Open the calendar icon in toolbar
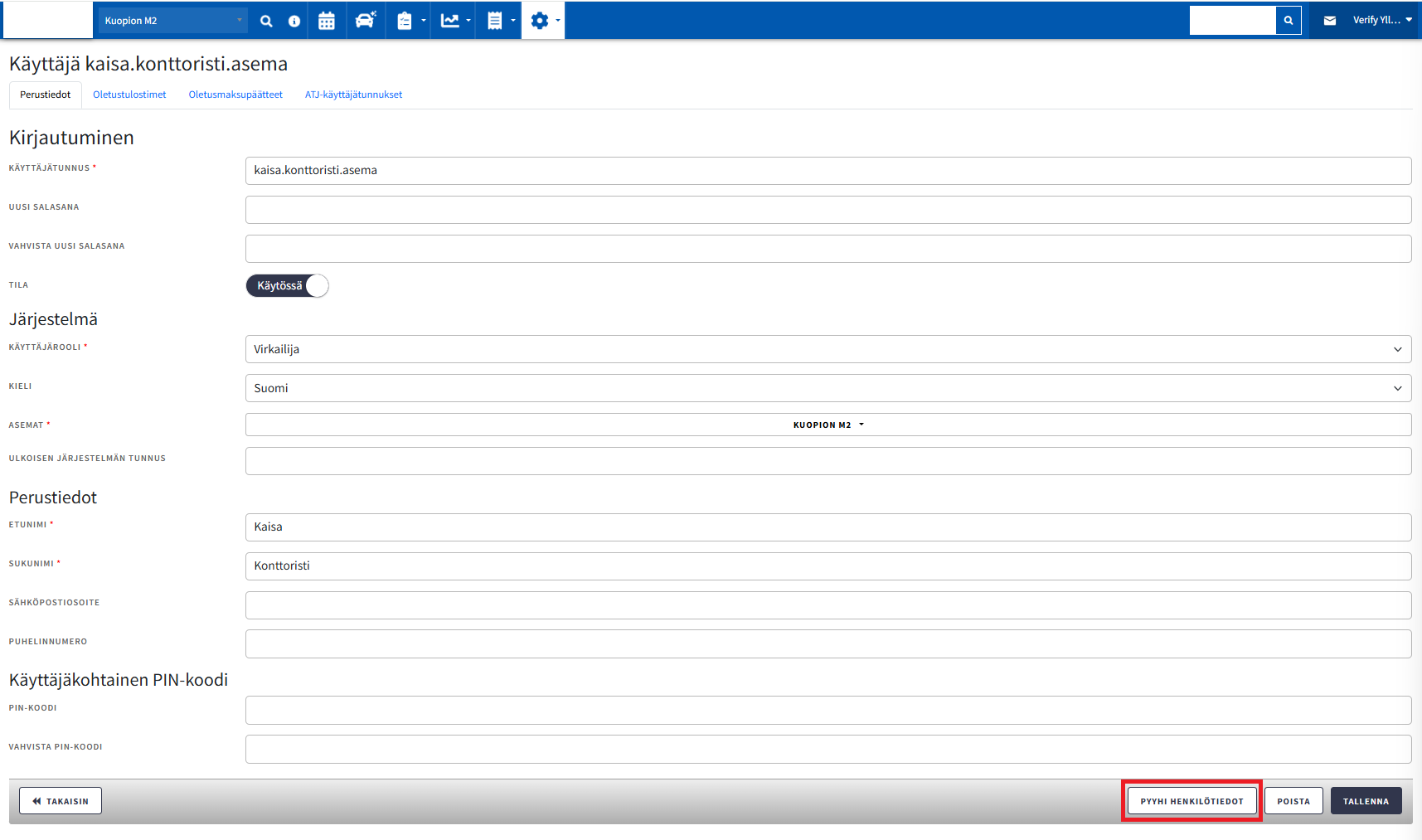 pos(327,21)
